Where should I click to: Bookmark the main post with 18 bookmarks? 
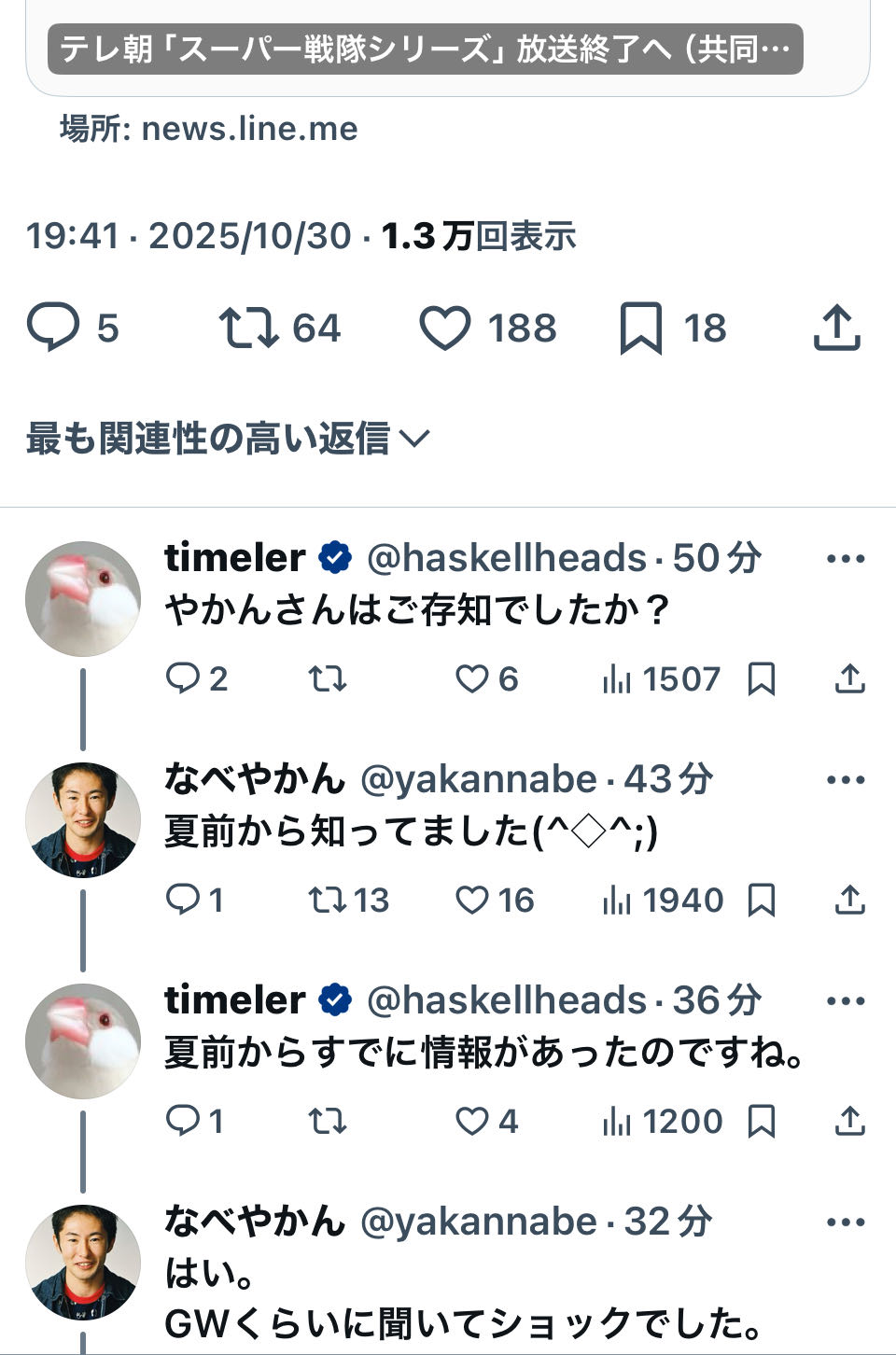pos(641,328)
